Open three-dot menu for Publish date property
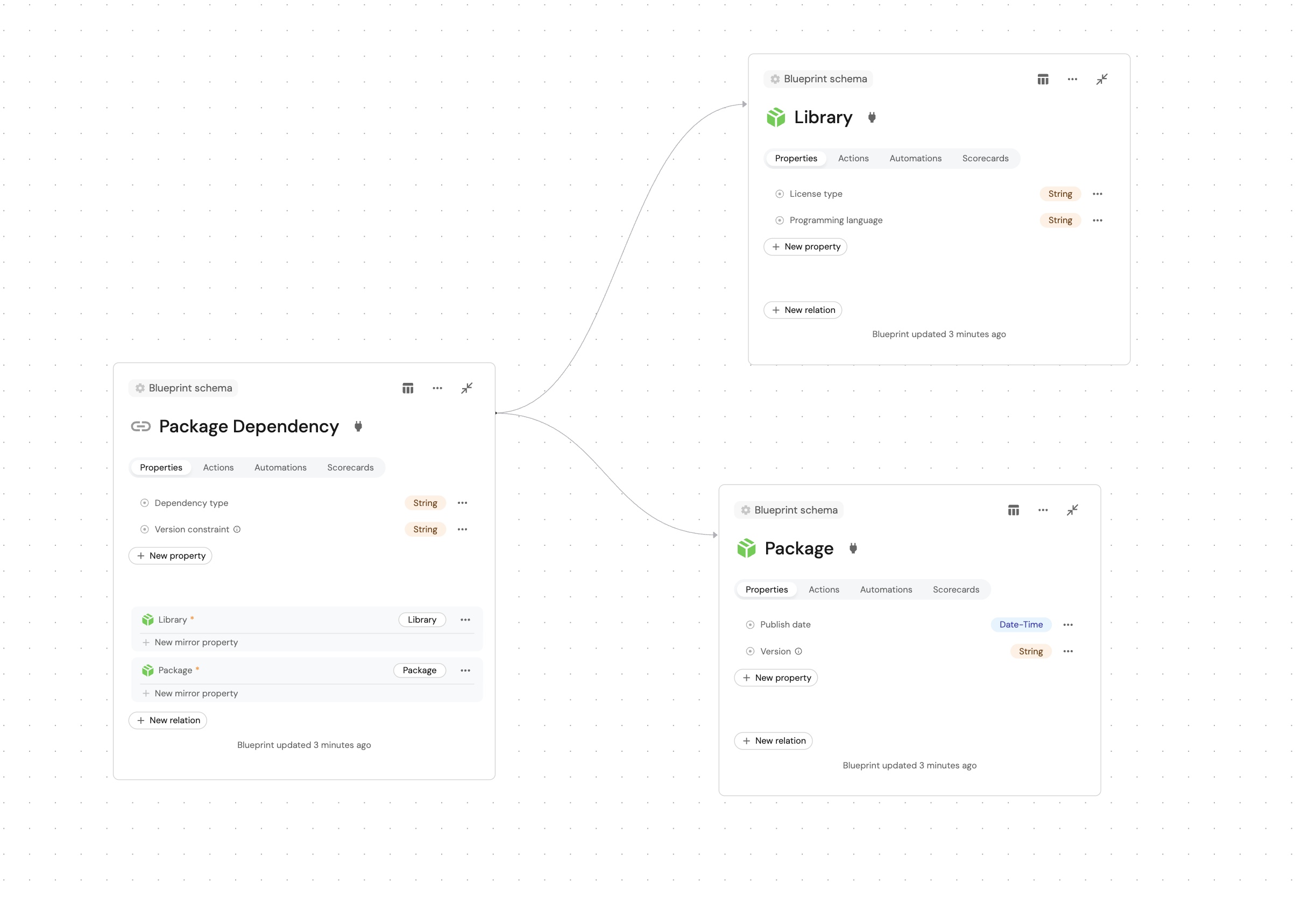Screen dimensions: 1316x898 coord(1067,625)
